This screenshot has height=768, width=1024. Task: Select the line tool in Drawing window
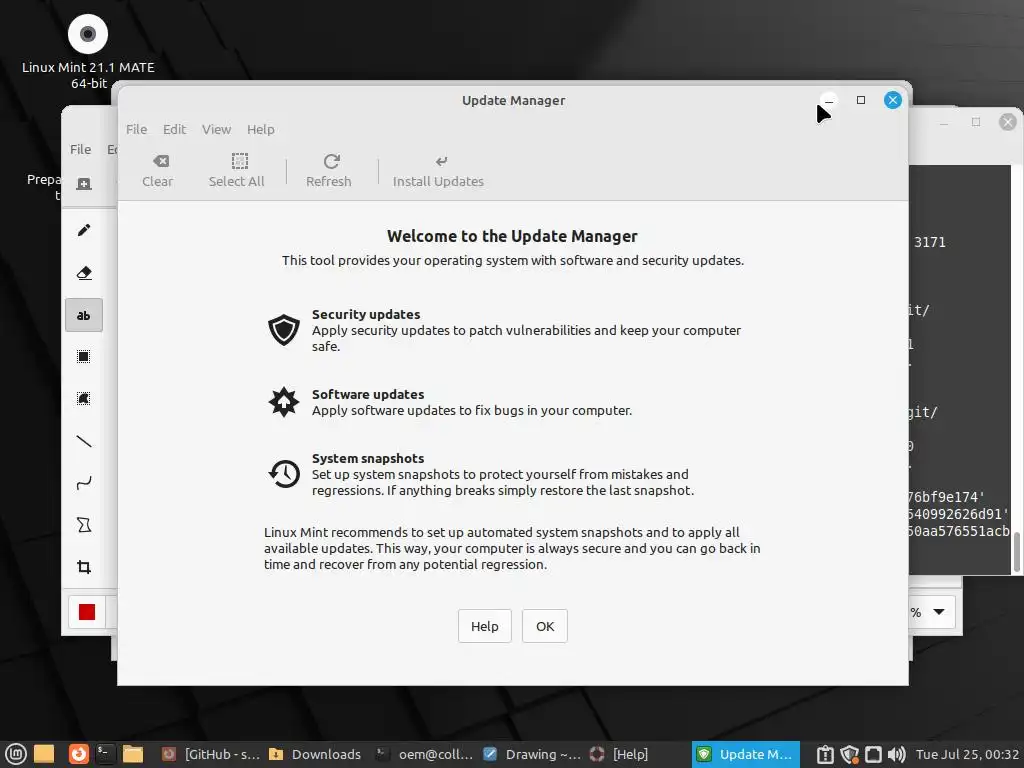(x=84, y=441)
